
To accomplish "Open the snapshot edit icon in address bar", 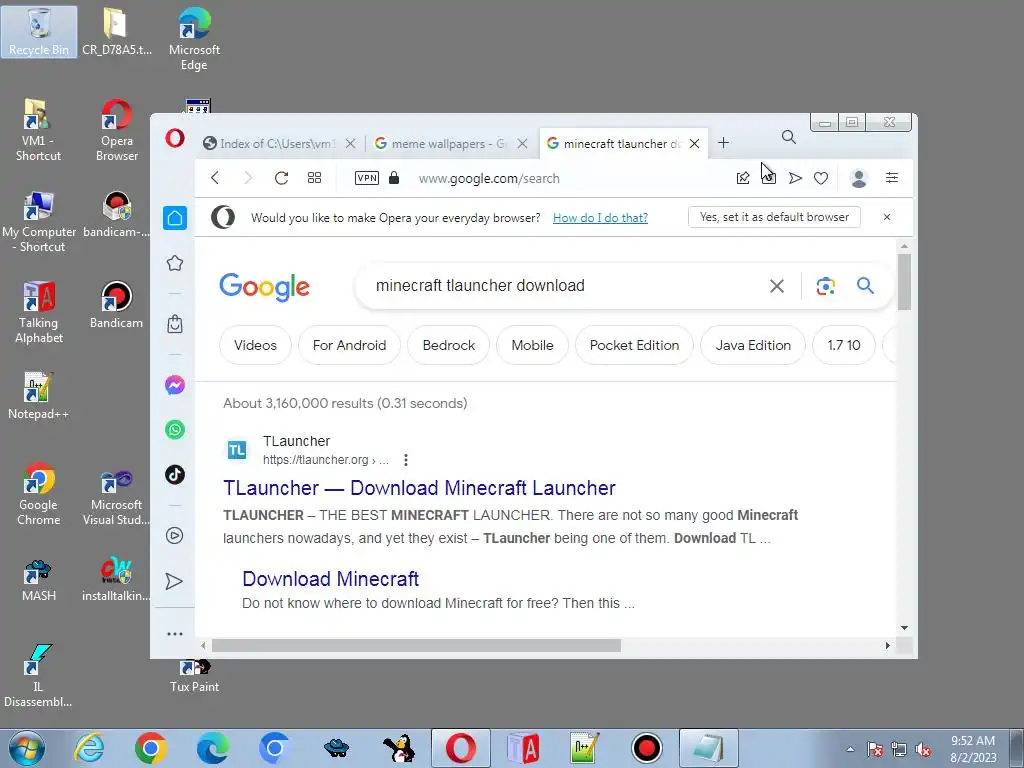I will (743, 178).
